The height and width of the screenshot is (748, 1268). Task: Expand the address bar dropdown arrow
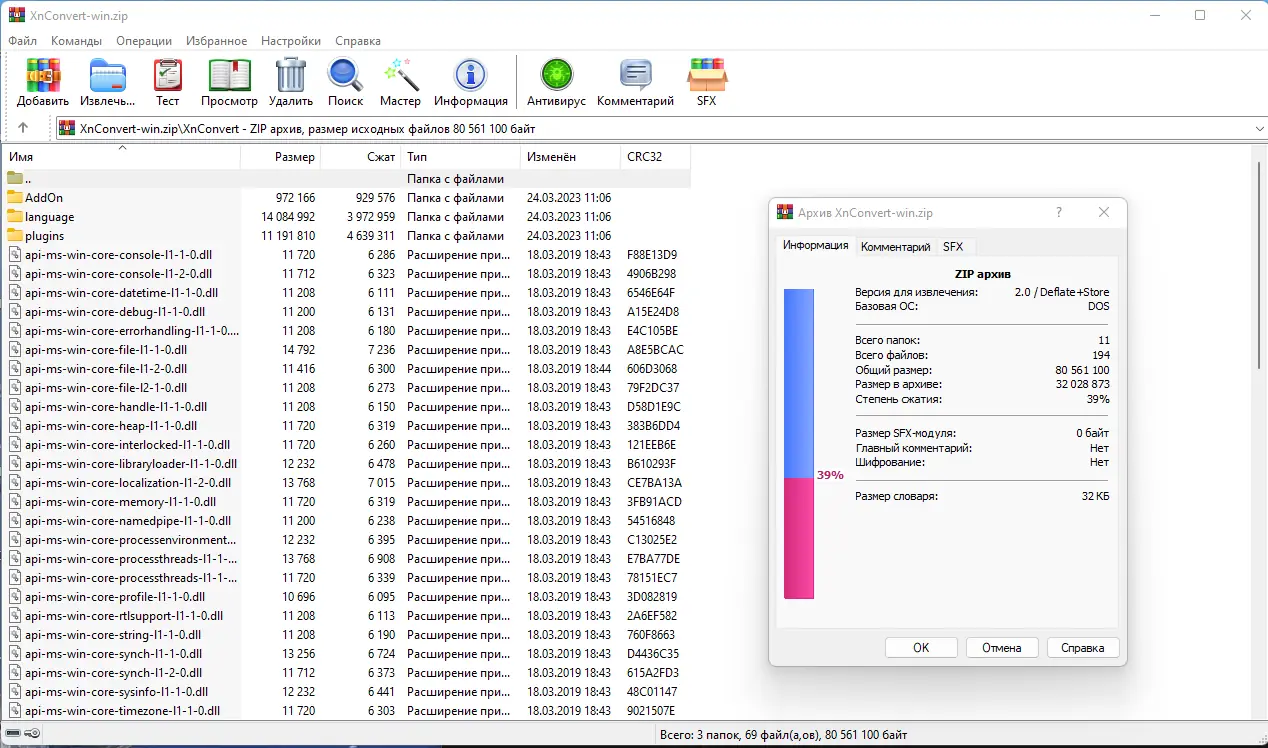pos(1258,128)
